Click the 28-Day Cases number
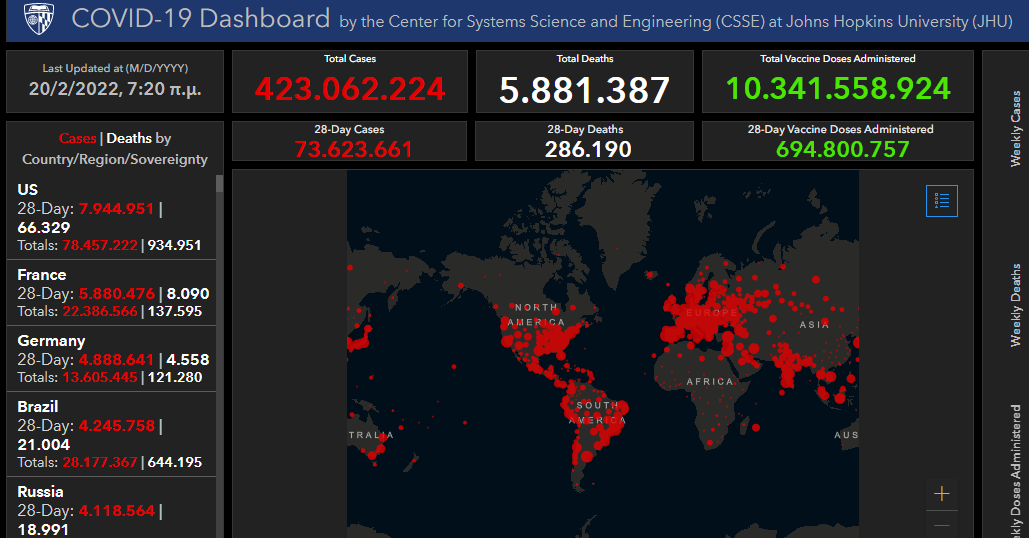 point(354,150)
